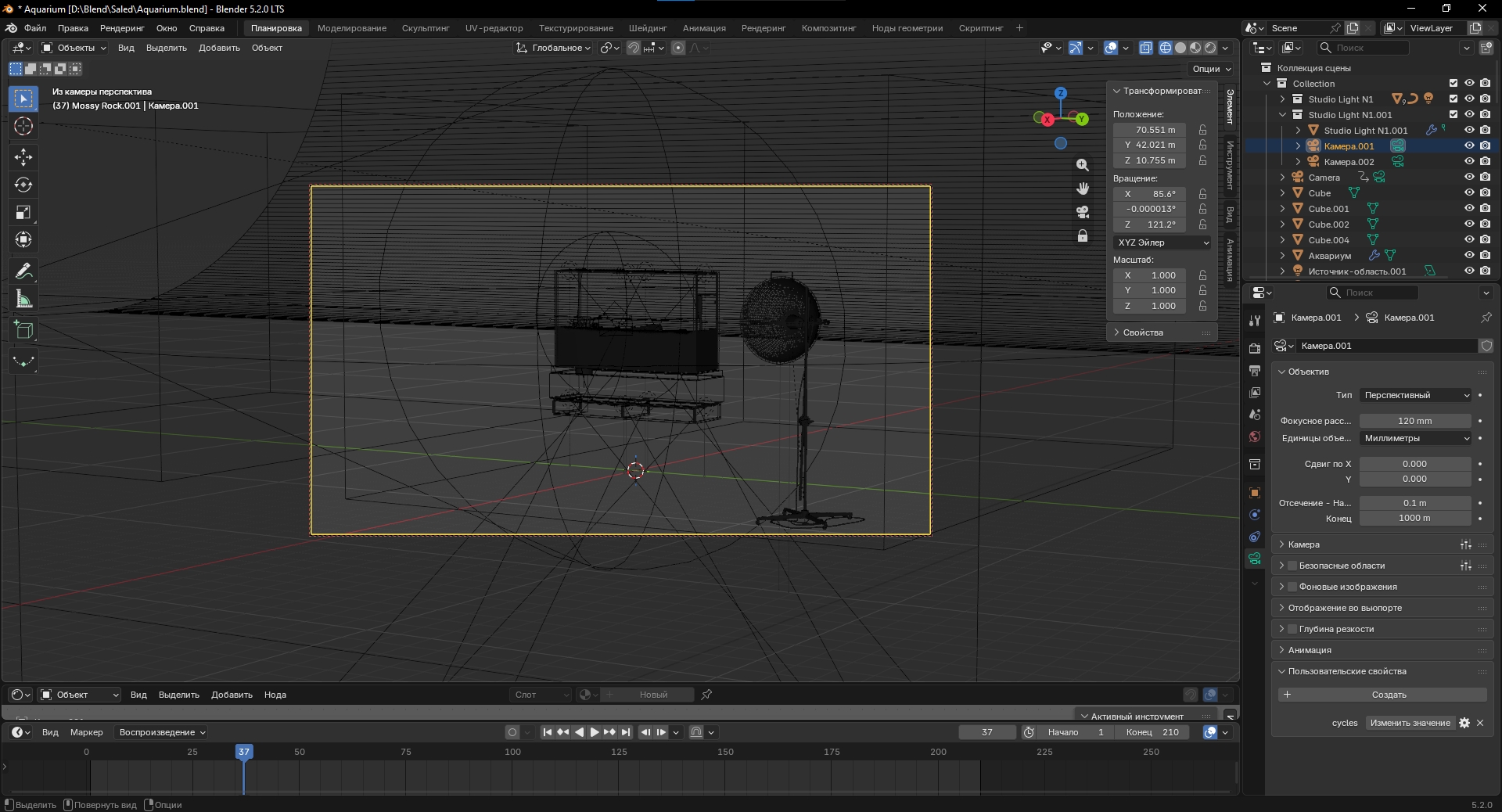Select the Cursor tool in the toolbar

coord(23,126)
